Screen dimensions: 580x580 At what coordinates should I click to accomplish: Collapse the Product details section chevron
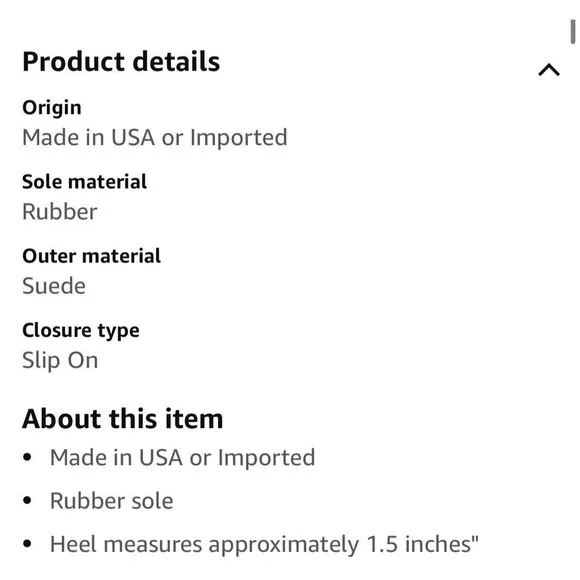pos(549,70)
